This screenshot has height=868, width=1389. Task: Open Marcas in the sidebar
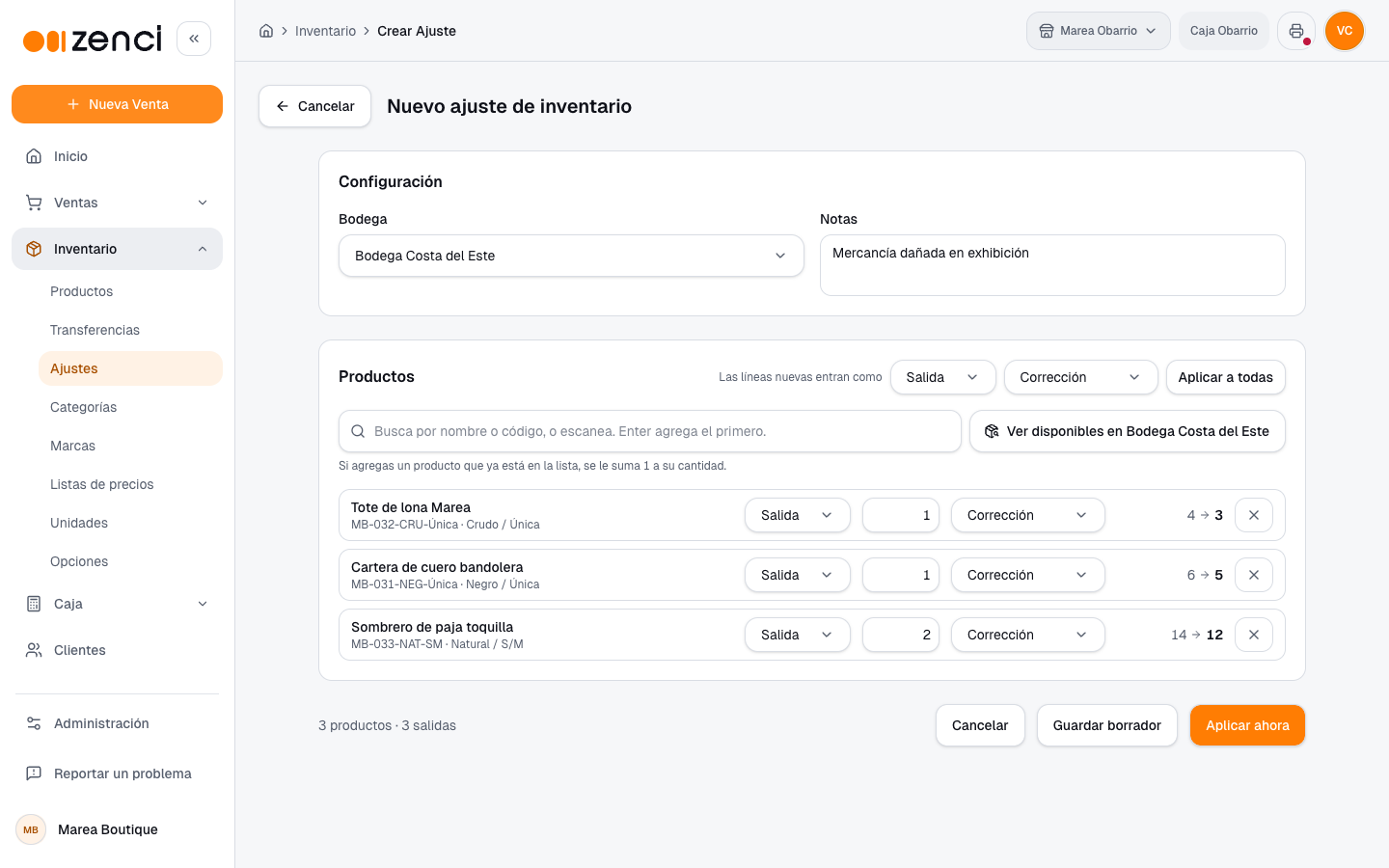pyautogui.click(x=130, y=446)
